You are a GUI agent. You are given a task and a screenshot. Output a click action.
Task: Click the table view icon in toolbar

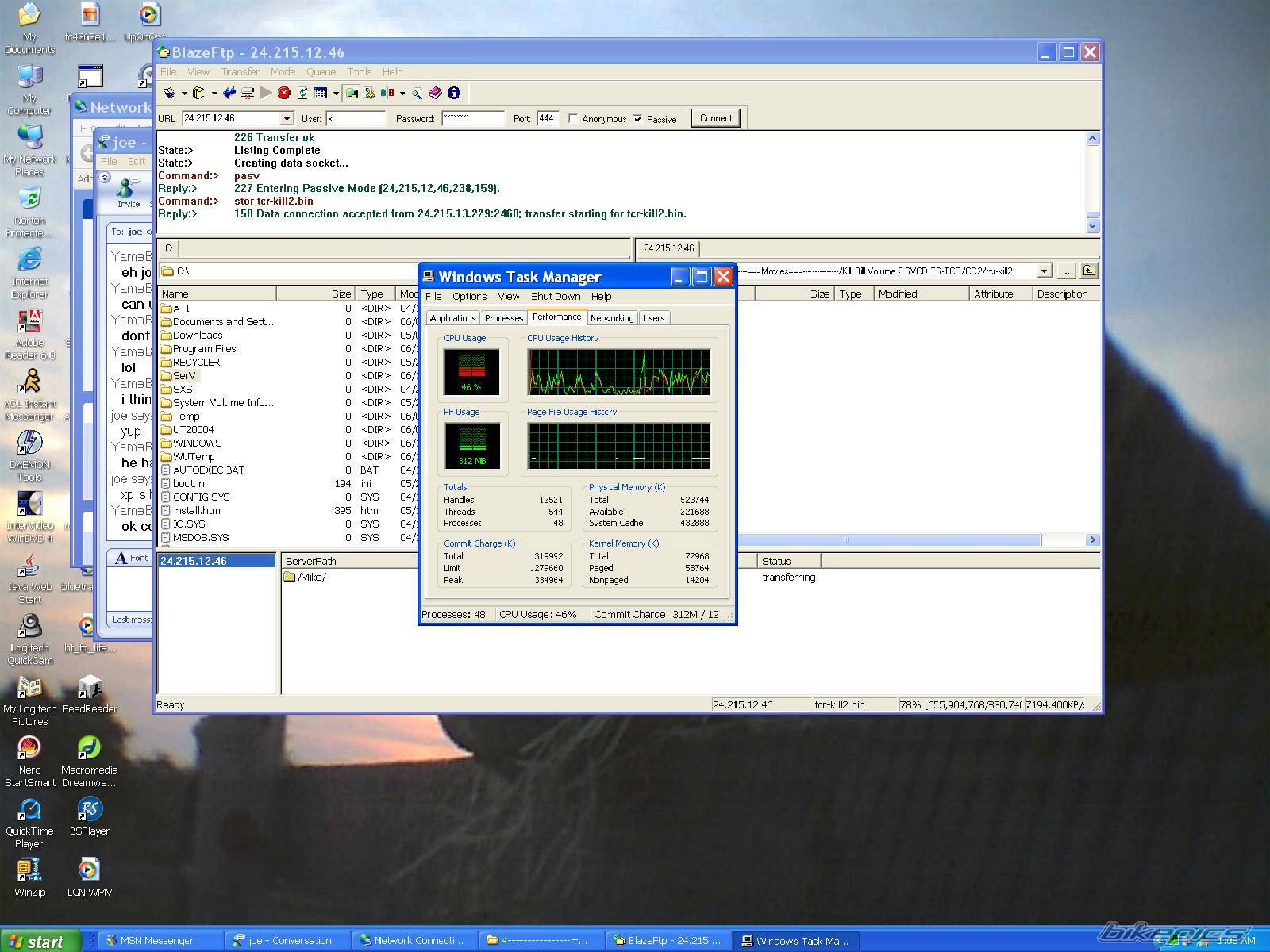click(321, 93)
